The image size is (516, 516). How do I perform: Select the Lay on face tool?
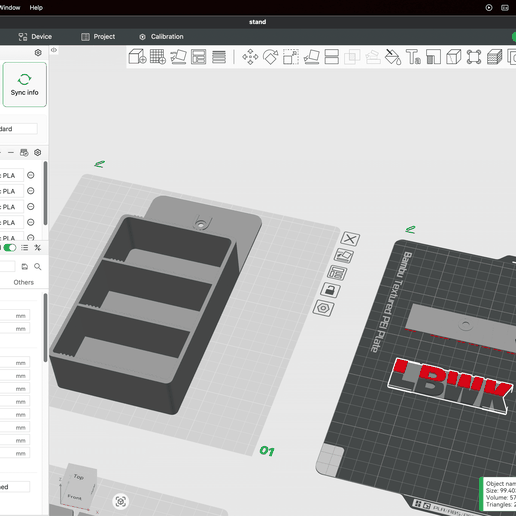click(311, 57)
